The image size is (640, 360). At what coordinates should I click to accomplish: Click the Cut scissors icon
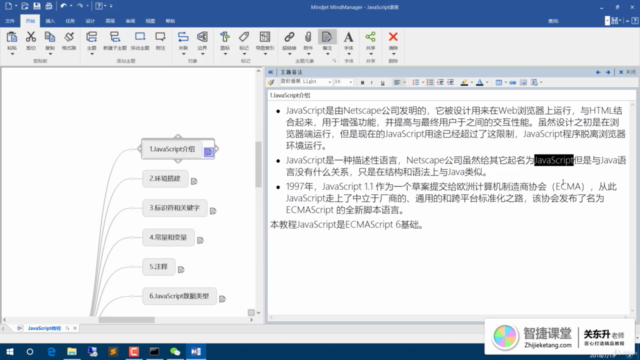coord(31,37)
